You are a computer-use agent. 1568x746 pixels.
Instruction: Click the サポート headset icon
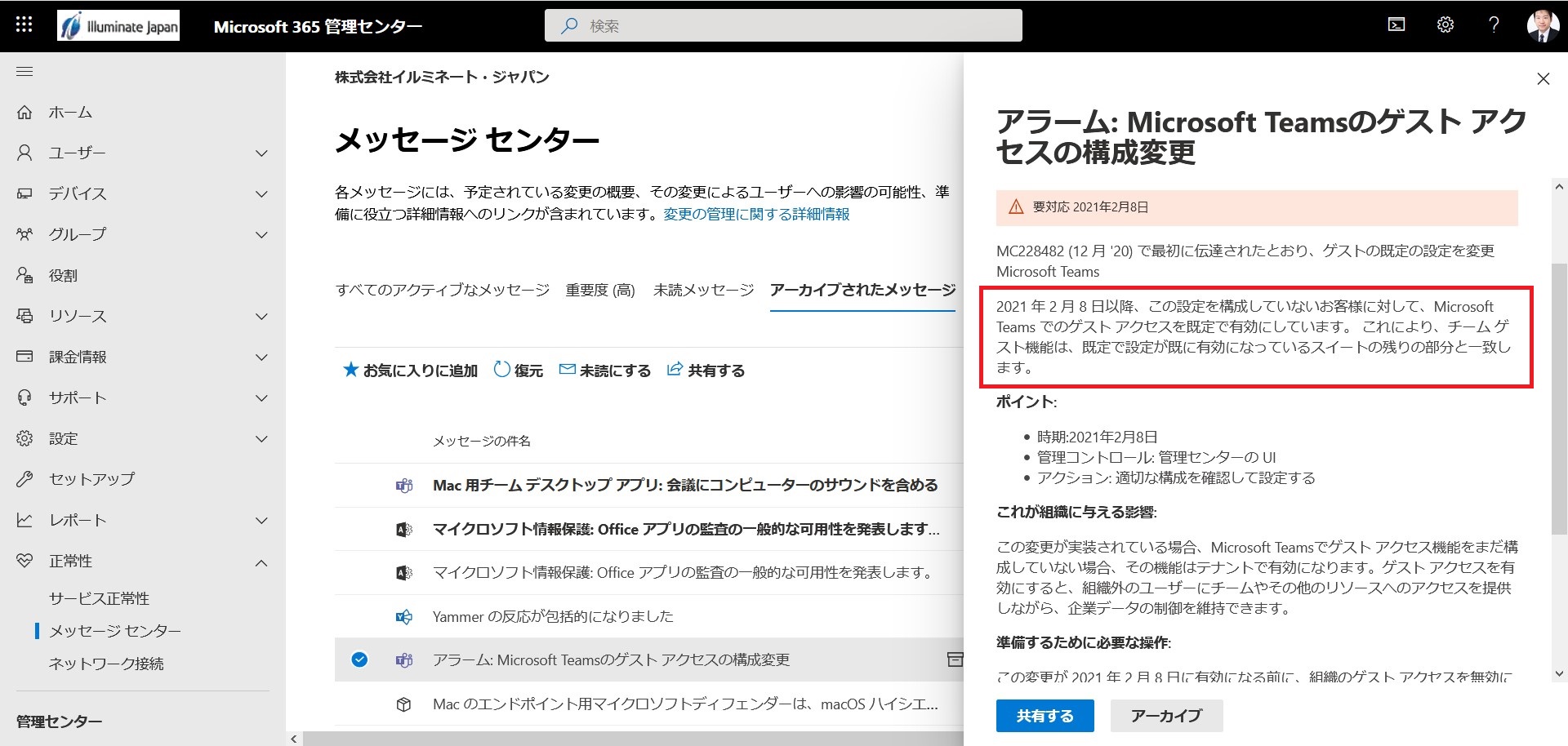[x=24, y=397]
